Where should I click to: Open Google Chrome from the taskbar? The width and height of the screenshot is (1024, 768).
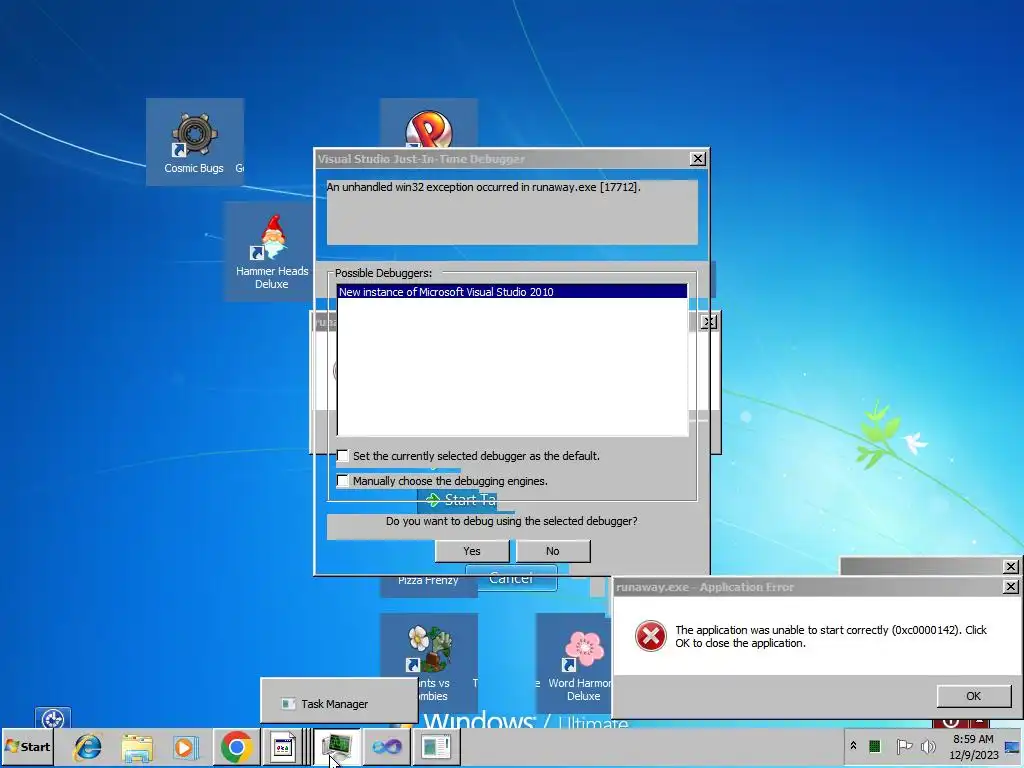pos(236,746)
